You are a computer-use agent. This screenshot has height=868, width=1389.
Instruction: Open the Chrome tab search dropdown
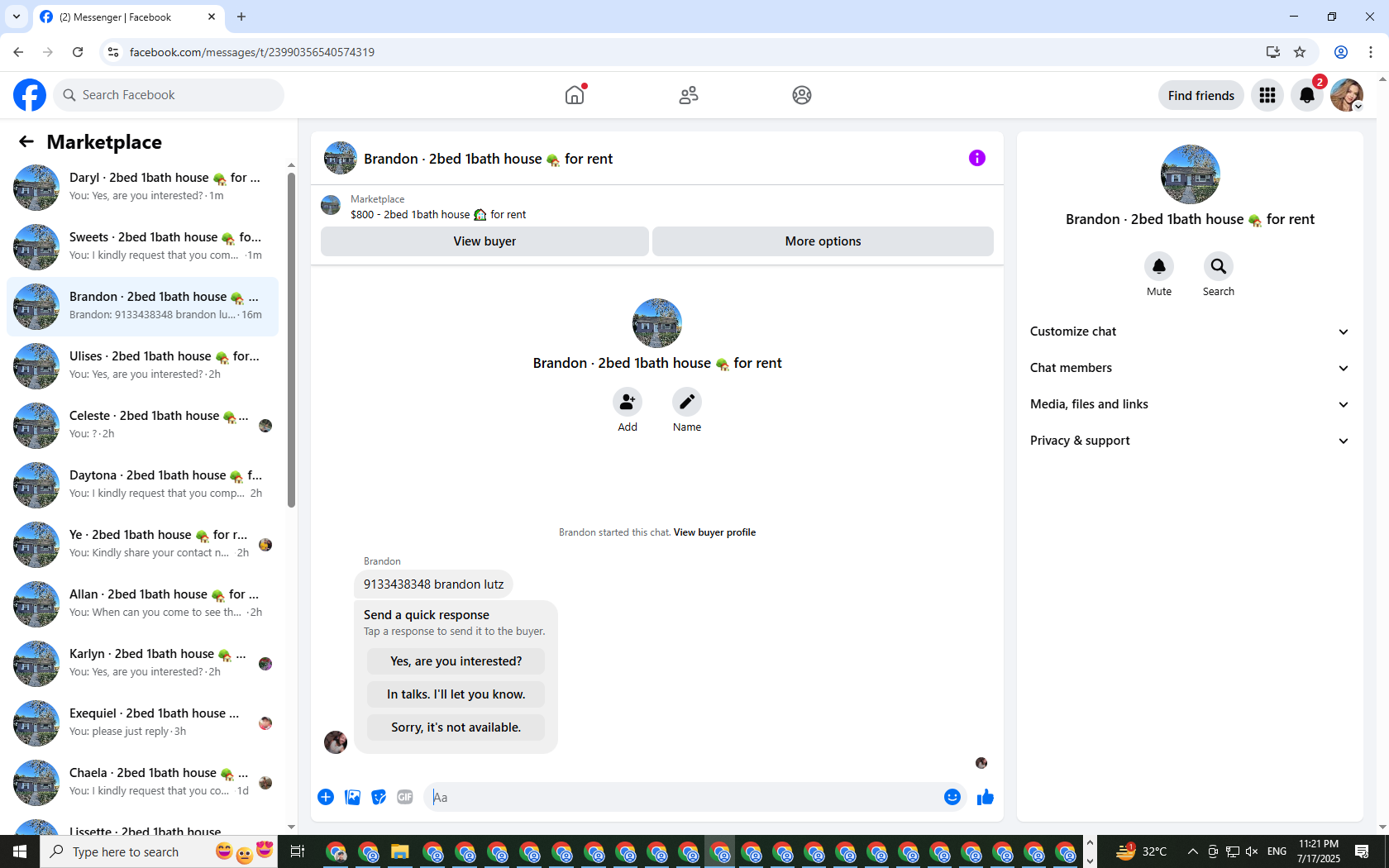(17, 17)
